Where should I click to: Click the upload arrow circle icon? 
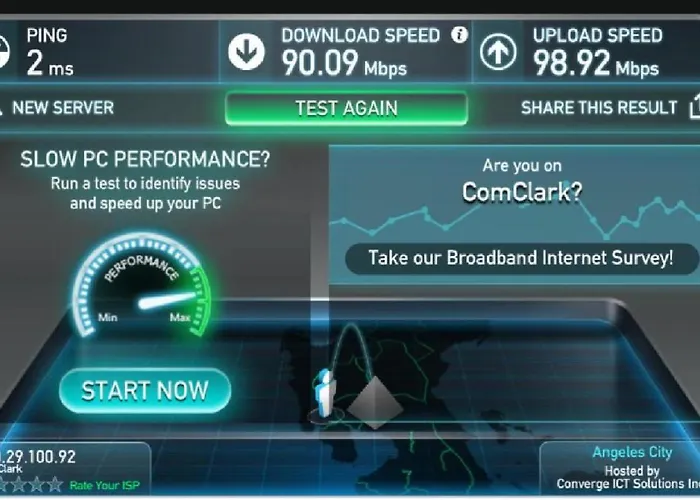pos(498,52)
